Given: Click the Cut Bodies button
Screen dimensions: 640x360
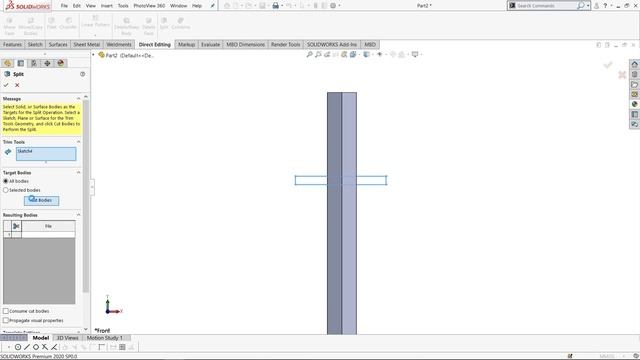Looking at the screenshot, I should click(41, 200).
